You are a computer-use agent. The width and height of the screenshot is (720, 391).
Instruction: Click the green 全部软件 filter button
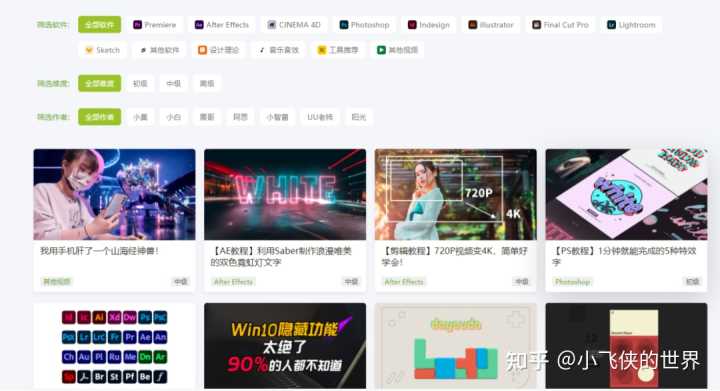tap(100, 25)
